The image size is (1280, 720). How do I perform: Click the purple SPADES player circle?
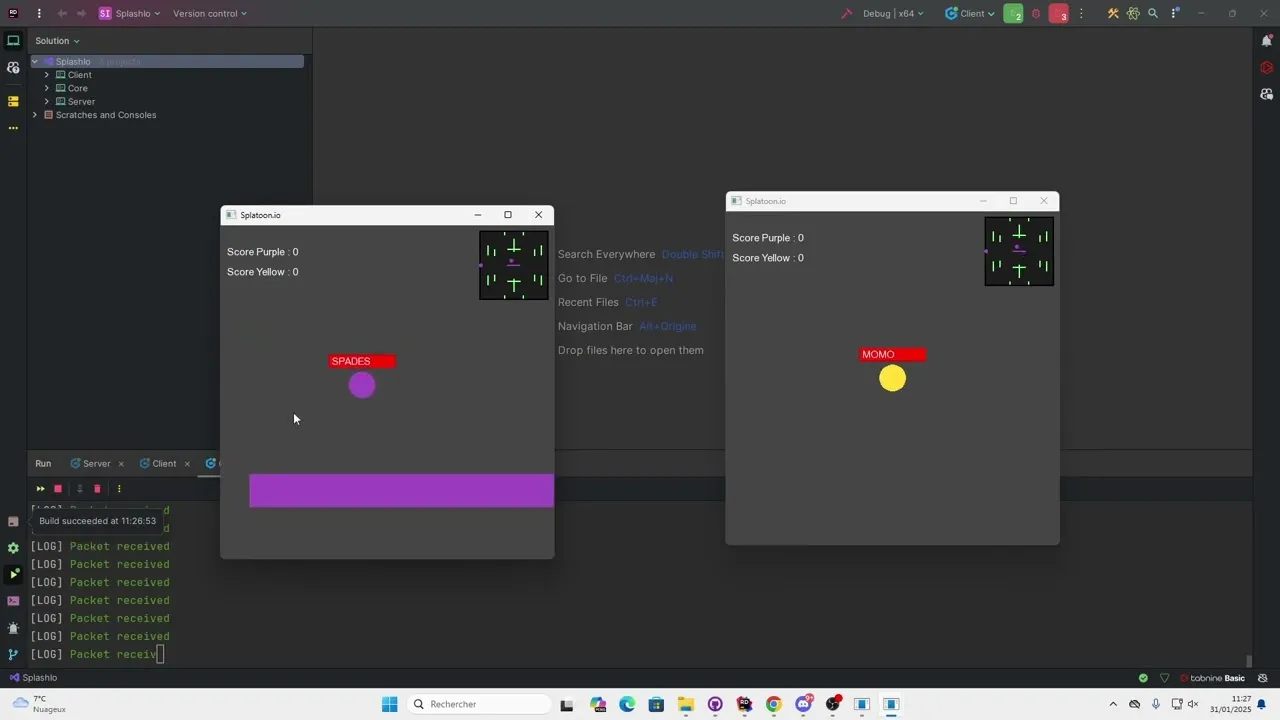[362, 385]
